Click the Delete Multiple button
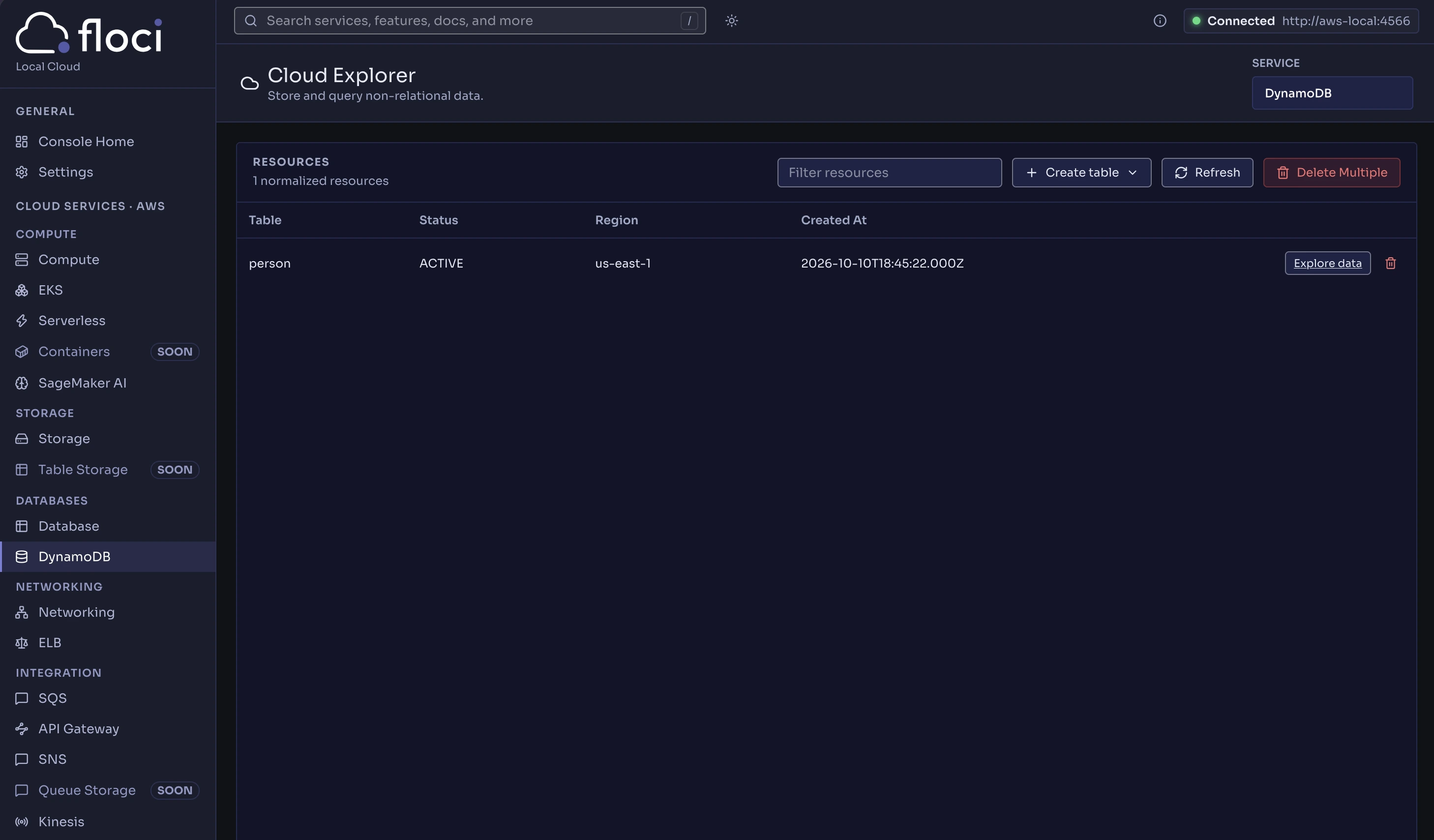 1332,173
